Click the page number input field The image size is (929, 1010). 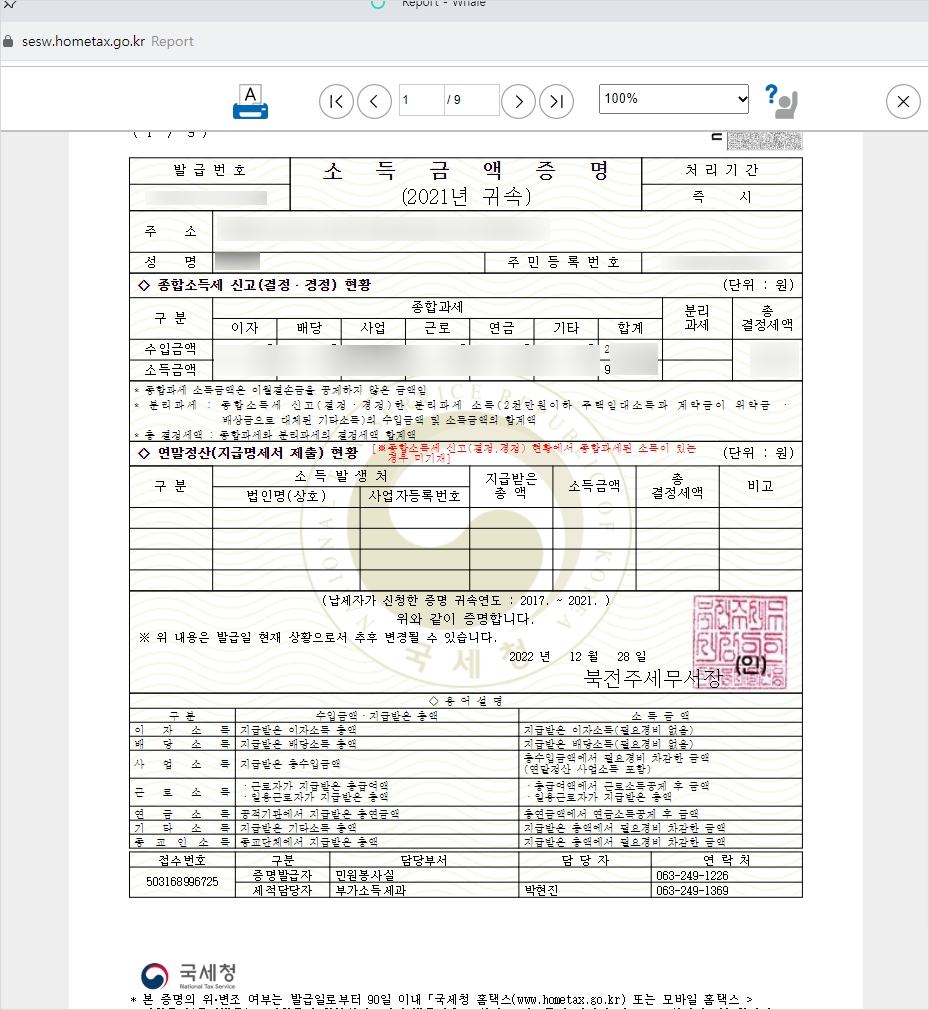[421, 100]
